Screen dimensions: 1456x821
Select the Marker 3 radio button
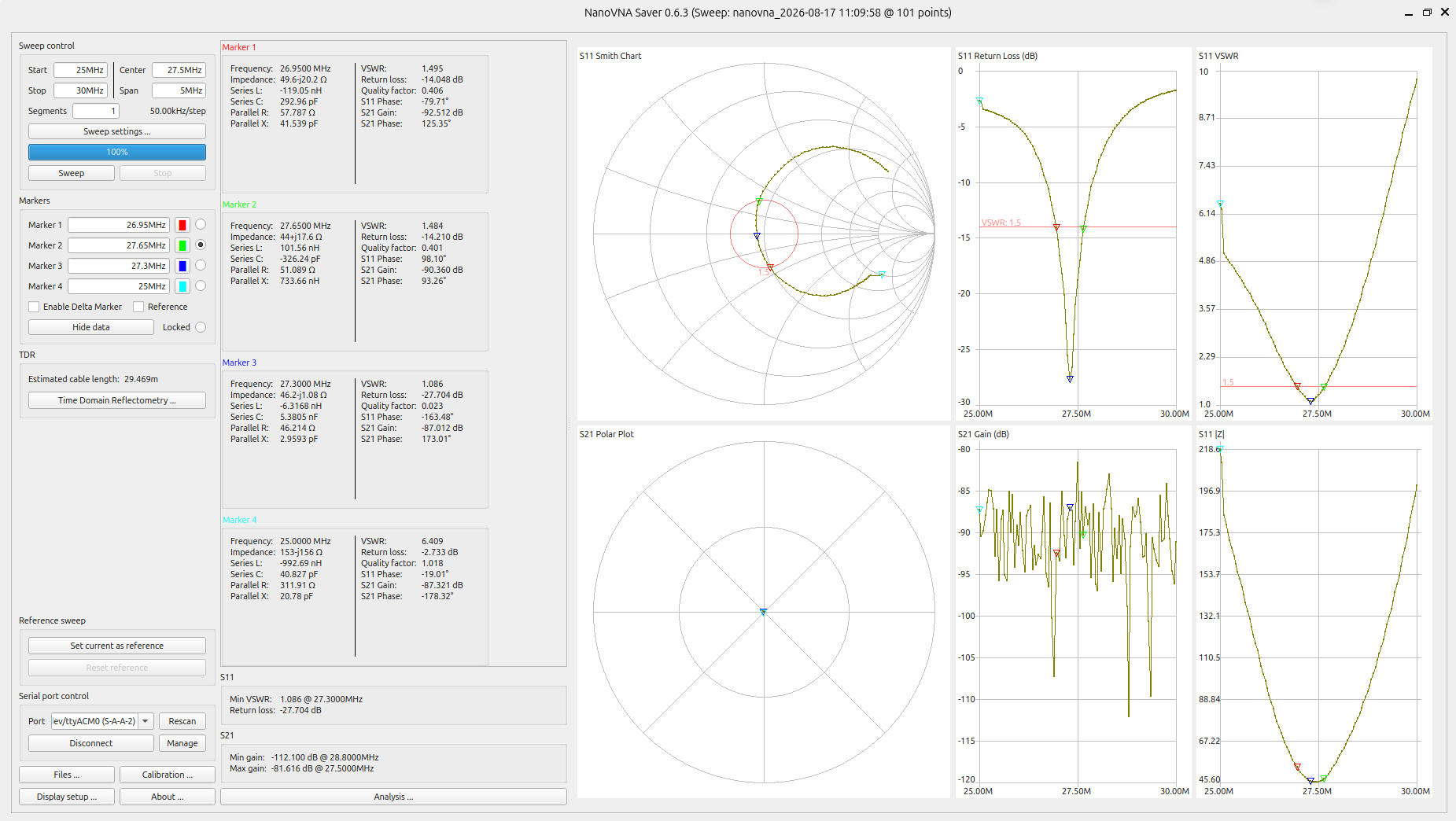[x=201, y=266]
